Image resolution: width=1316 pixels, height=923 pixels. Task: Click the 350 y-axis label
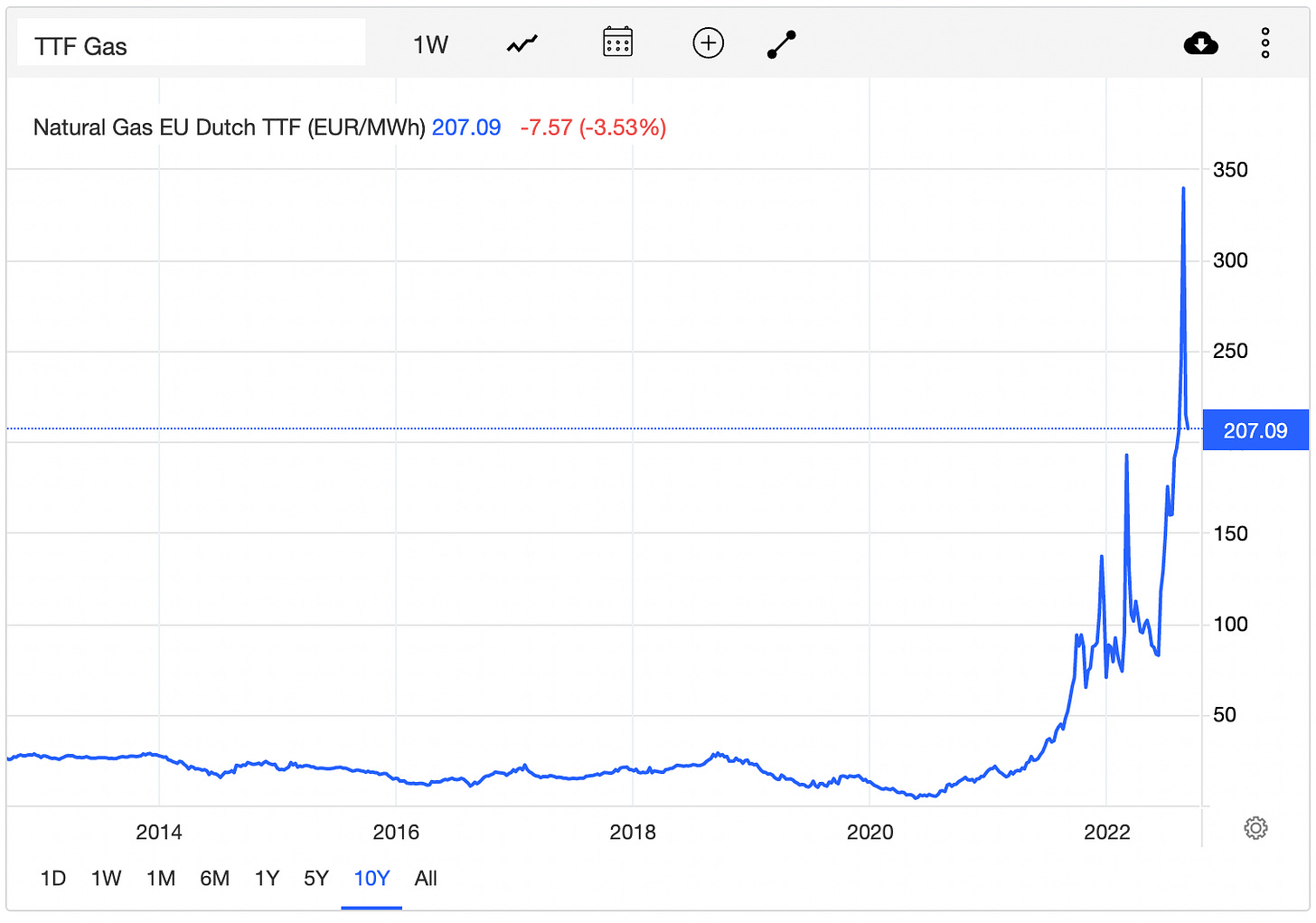(x=1230, y=170)
